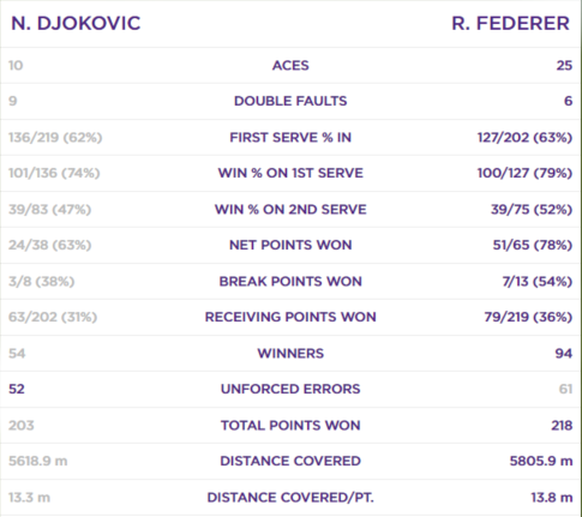Viewport: 582px width, 517px height.
Task: Click Federer's 25 aces value
Action: pyautogui.click(x=564, y=66)
